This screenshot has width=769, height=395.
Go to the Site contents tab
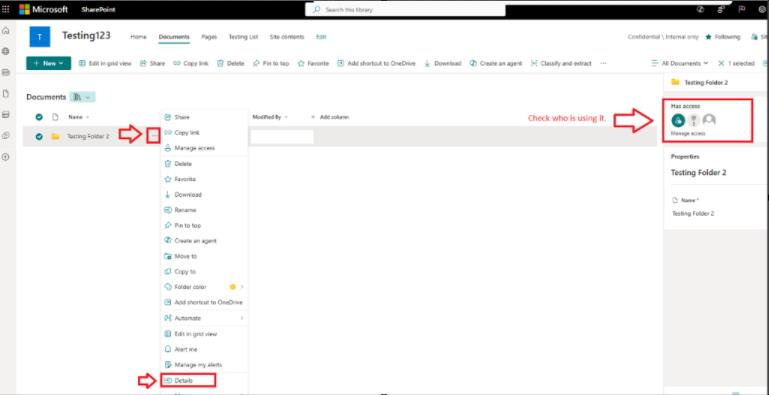pyautogui.click(x=287, y=37)
